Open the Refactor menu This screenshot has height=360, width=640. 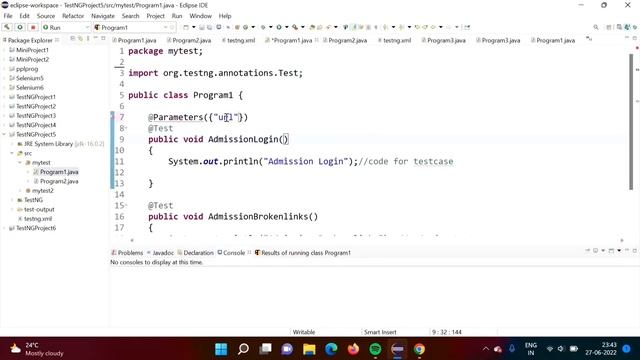pyautogui.click(x=73, y=16)
